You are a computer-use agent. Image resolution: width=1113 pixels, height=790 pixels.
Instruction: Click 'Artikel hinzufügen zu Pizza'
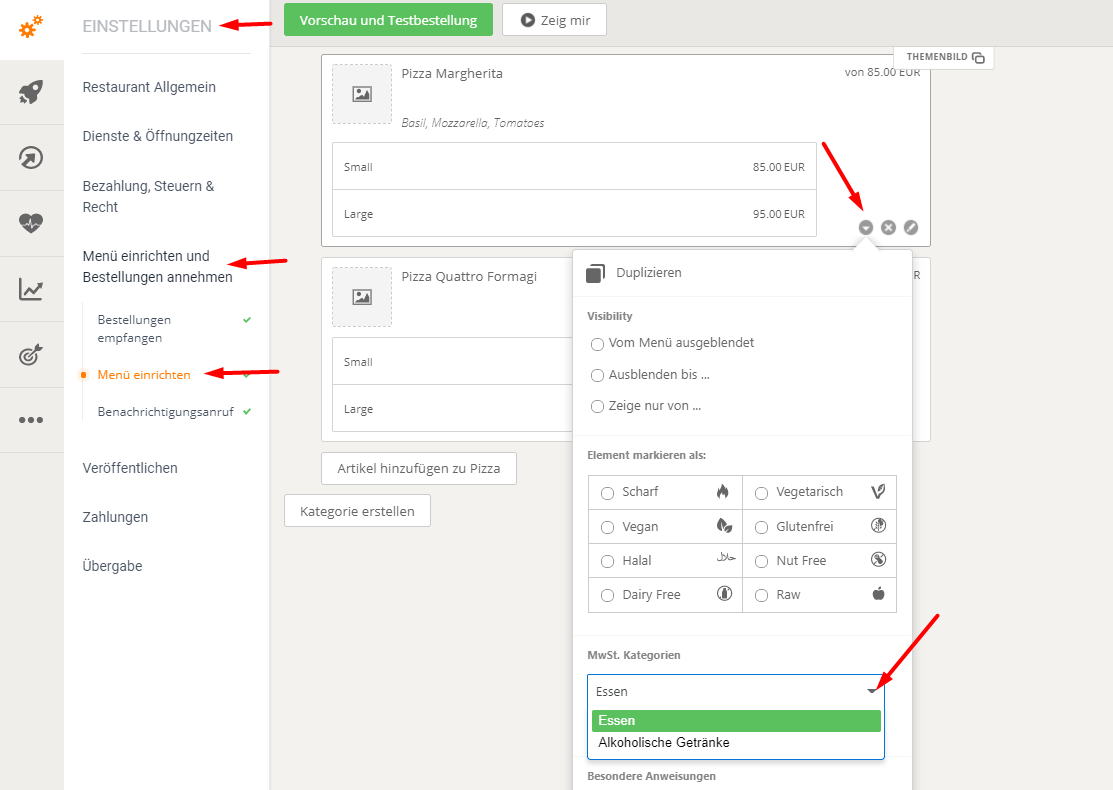pos(418,468)
